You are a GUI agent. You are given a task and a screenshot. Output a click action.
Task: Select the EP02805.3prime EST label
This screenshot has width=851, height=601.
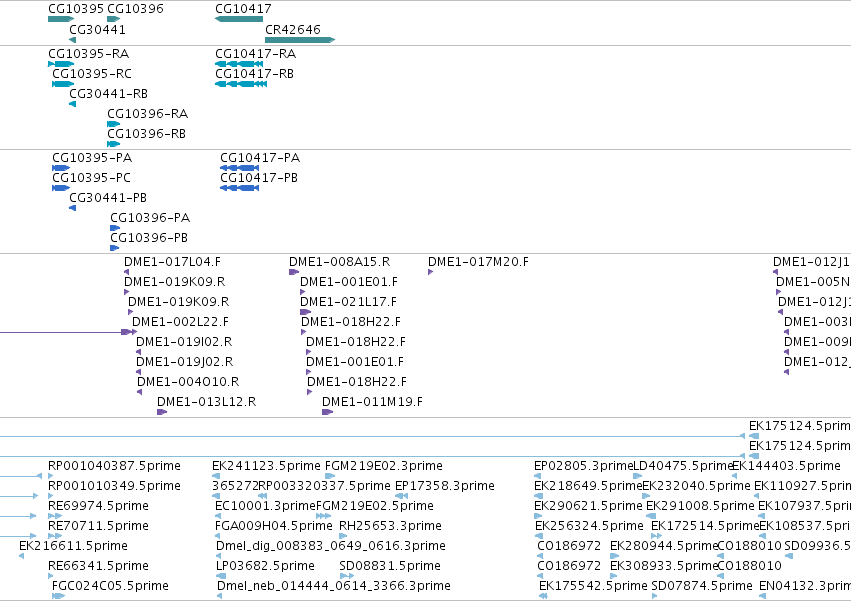584,466
